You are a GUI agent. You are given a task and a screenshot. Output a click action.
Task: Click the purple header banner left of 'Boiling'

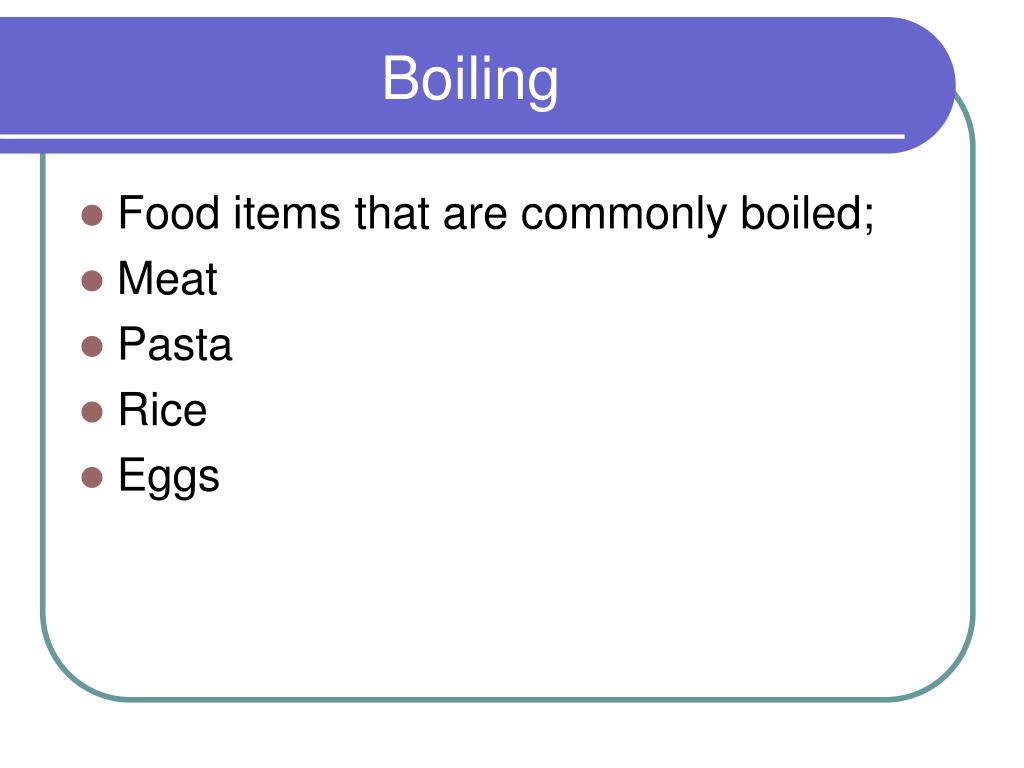click(x=189, y=78)
